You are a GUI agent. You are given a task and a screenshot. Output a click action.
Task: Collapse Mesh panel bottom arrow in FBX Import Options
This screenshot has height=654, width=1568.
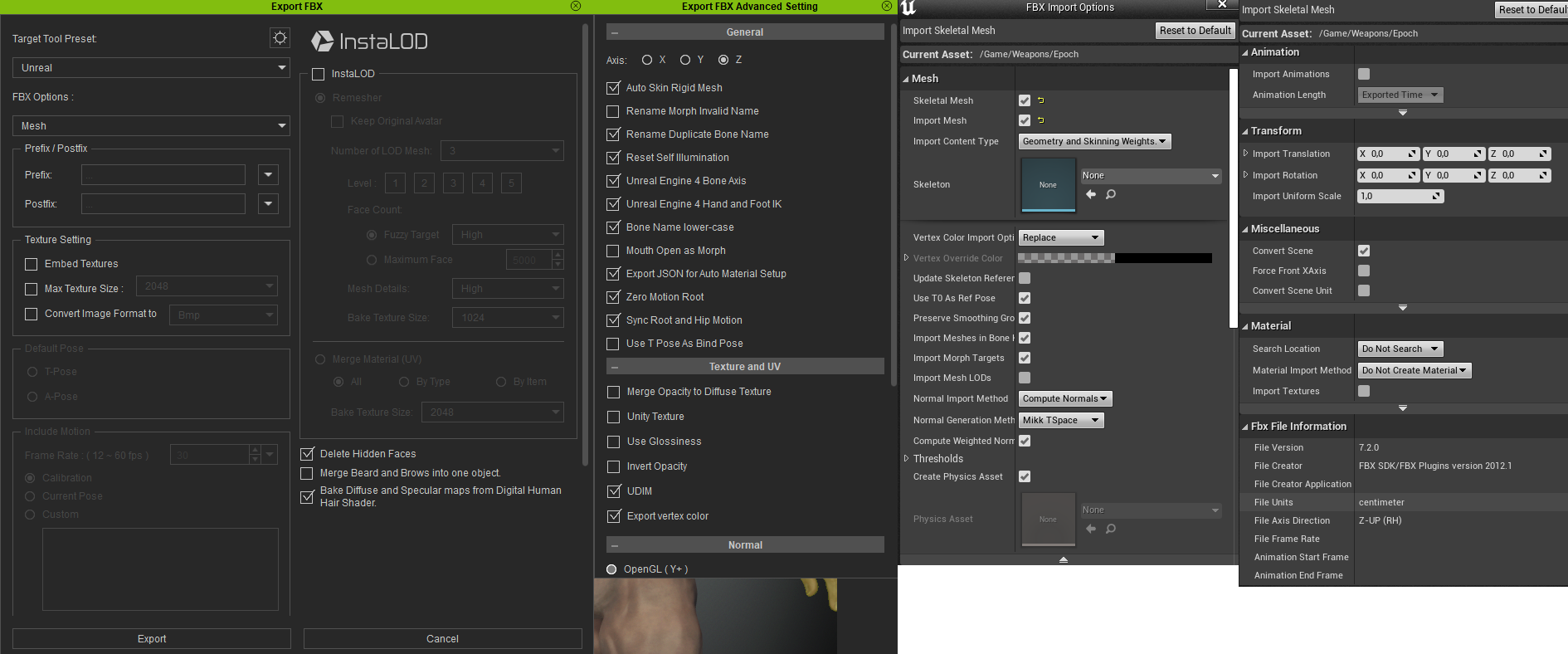pyautogui.click(x=1064, y=559)
